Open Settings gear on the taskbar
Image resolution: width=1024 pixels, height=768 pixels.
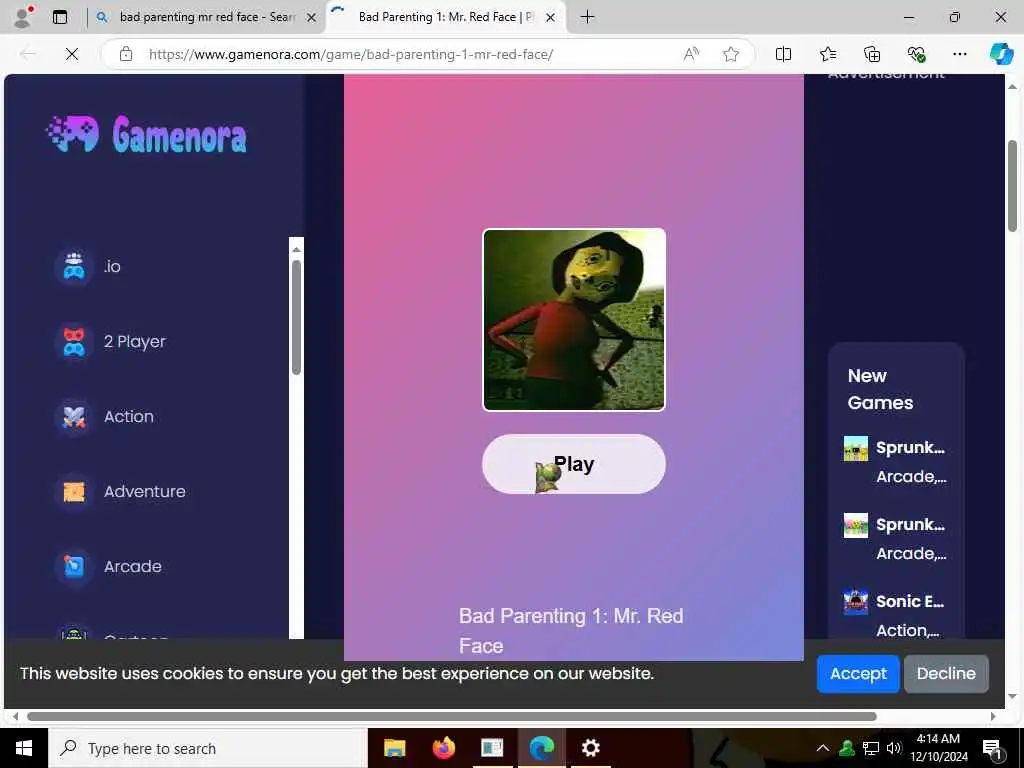click(590, 748)
